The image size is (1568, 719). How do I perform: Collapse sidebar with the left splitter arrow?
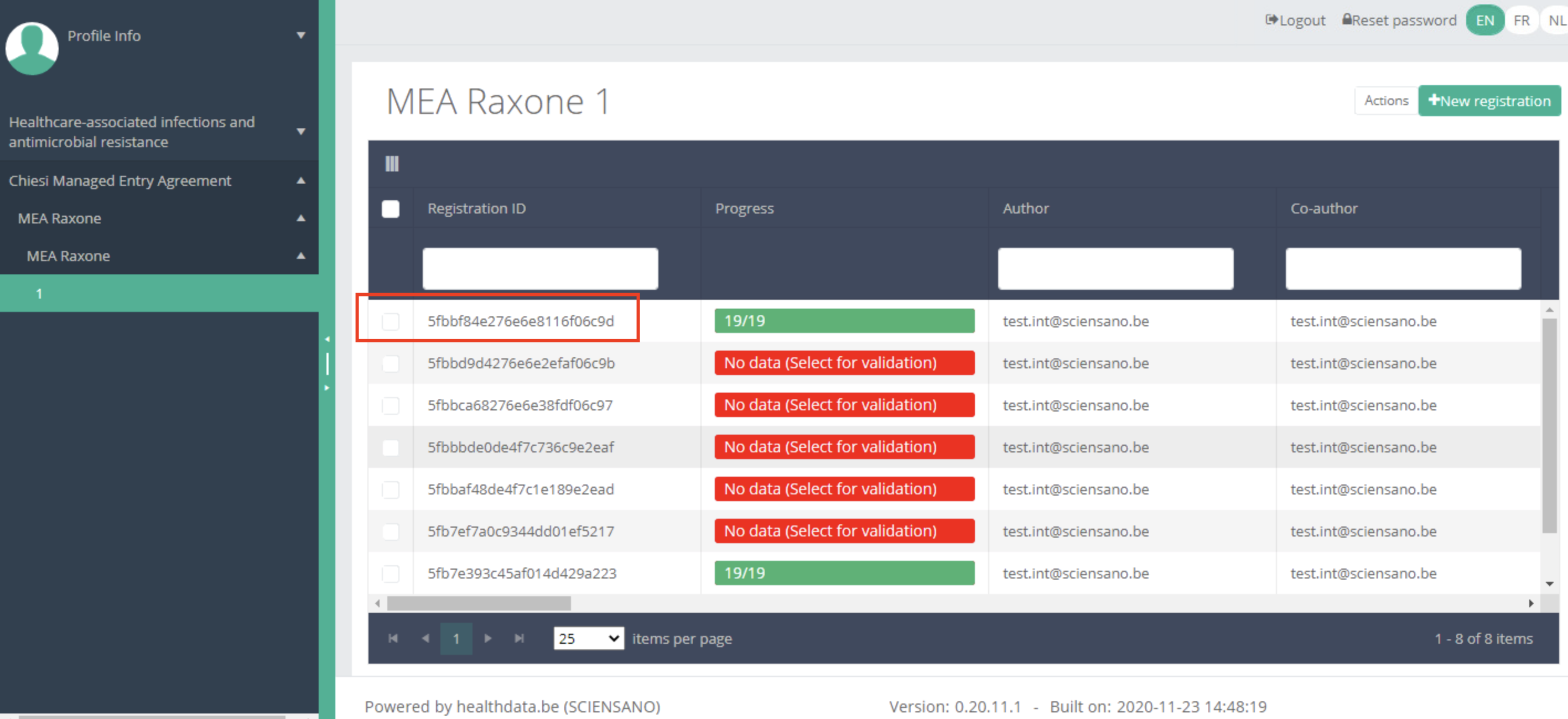coord(327,339)
